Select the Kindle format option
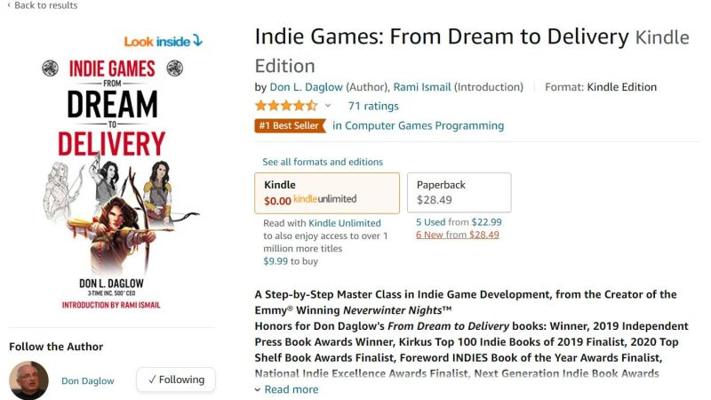Screen dimensions: 711x400 (327, 193)
